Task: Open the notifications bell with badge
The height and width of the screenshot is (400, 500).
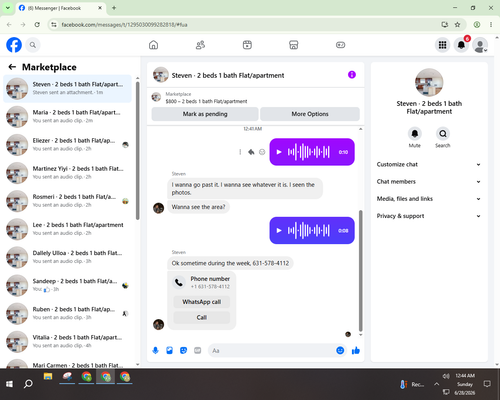Action: pos(461,45)
